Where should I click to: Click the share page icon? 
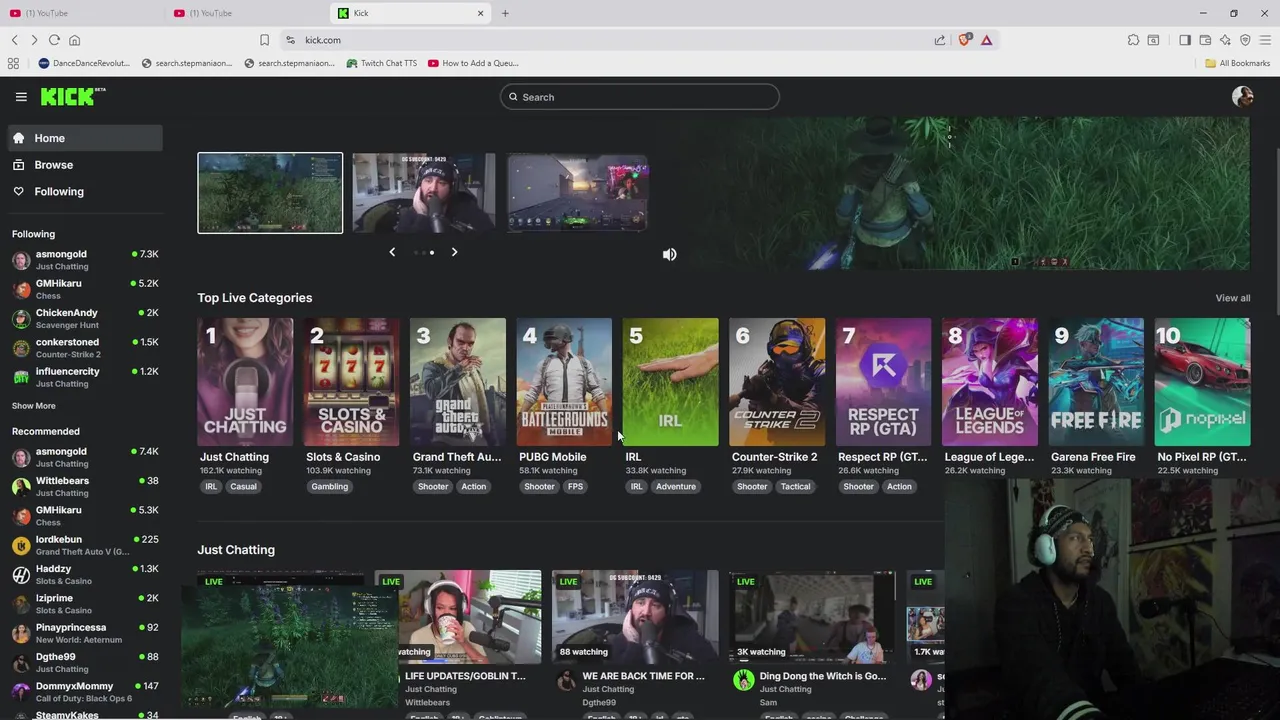coord(940,40)
